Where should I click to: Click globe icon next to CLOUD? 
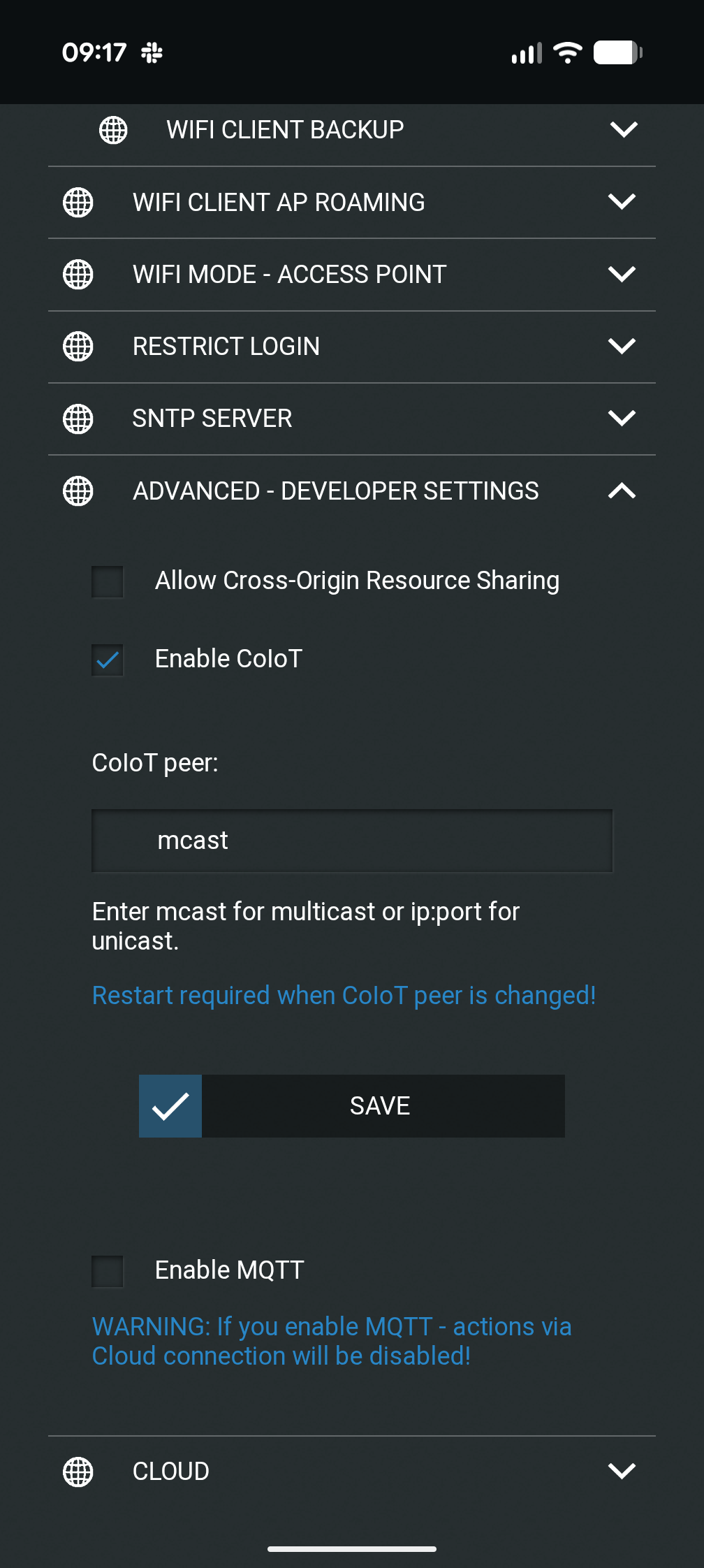coord(78,1472)
